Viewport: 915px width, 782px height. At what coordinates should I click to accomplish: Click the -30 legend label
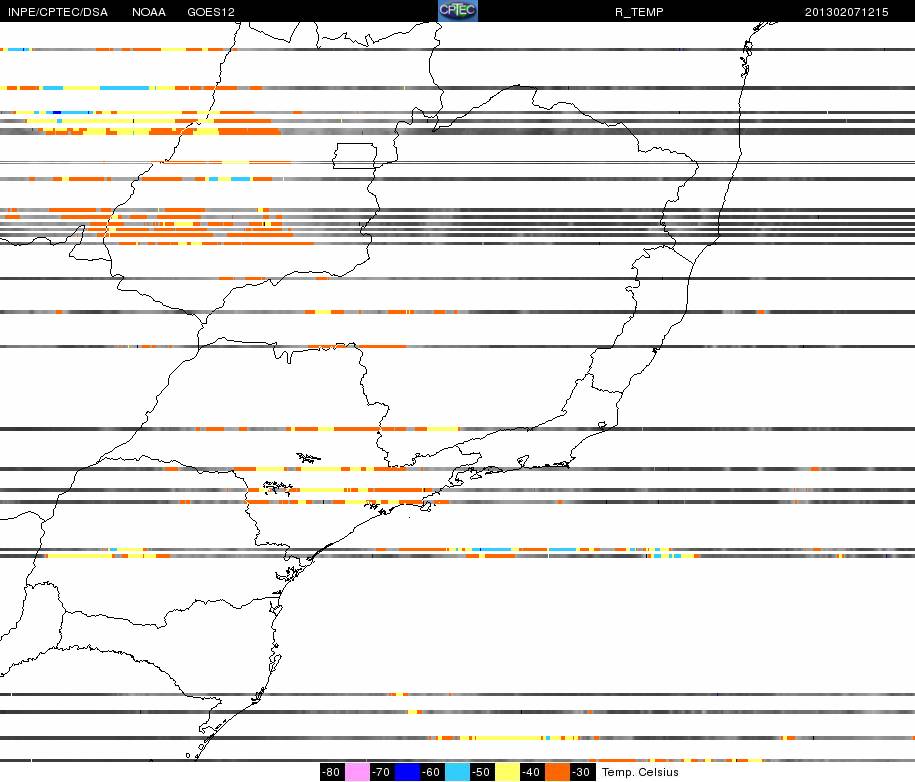pos(582,772)
